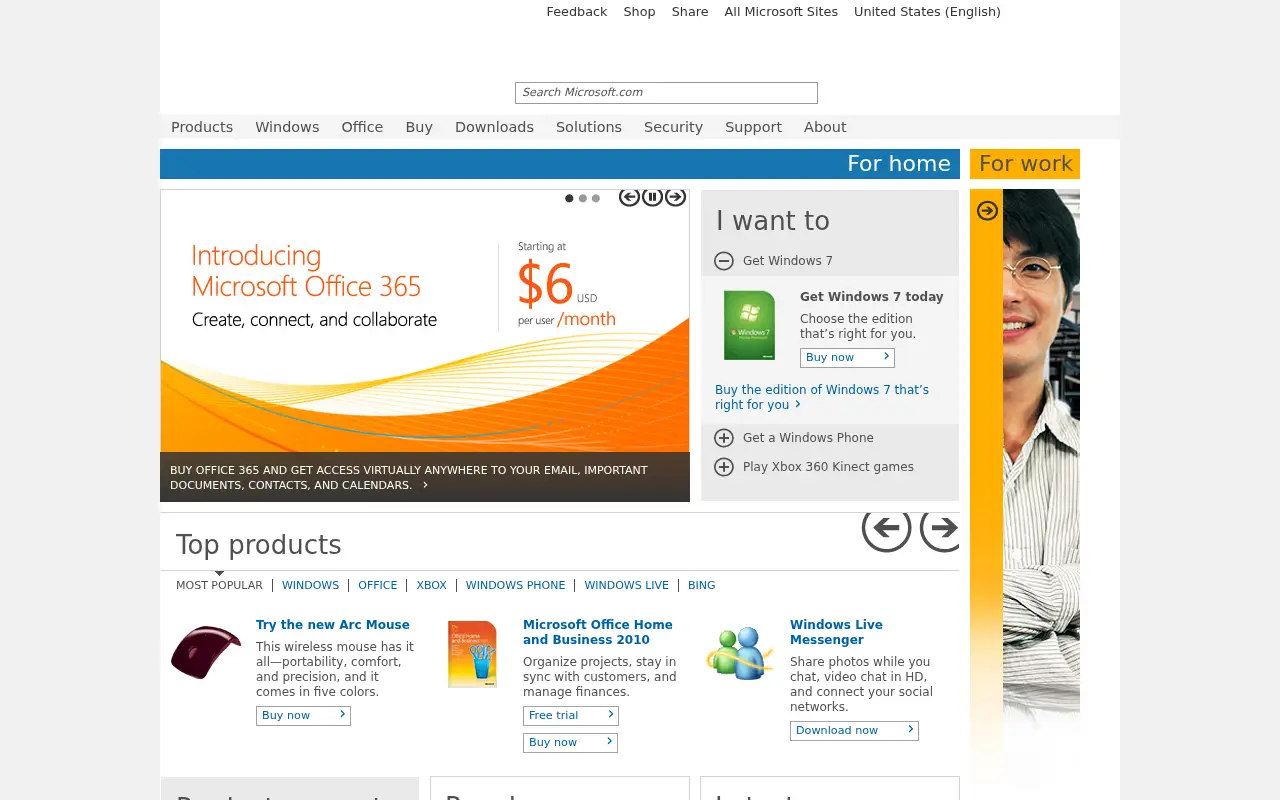The width and height of the screenshot is (1280, 800).
Task: Click Buy now for Arc Mouse
Action: (303, 716)
